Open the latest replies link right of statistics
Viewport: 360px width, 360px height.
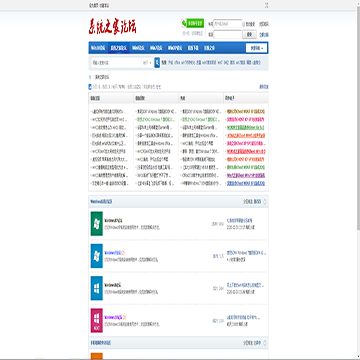(x=264, y=87)
